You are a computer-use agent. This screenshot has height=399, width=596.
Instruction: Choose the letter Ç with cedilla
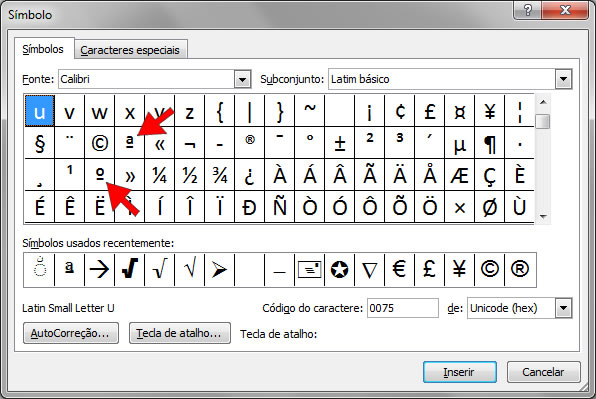pyautogui.click(x=490, y=174)
